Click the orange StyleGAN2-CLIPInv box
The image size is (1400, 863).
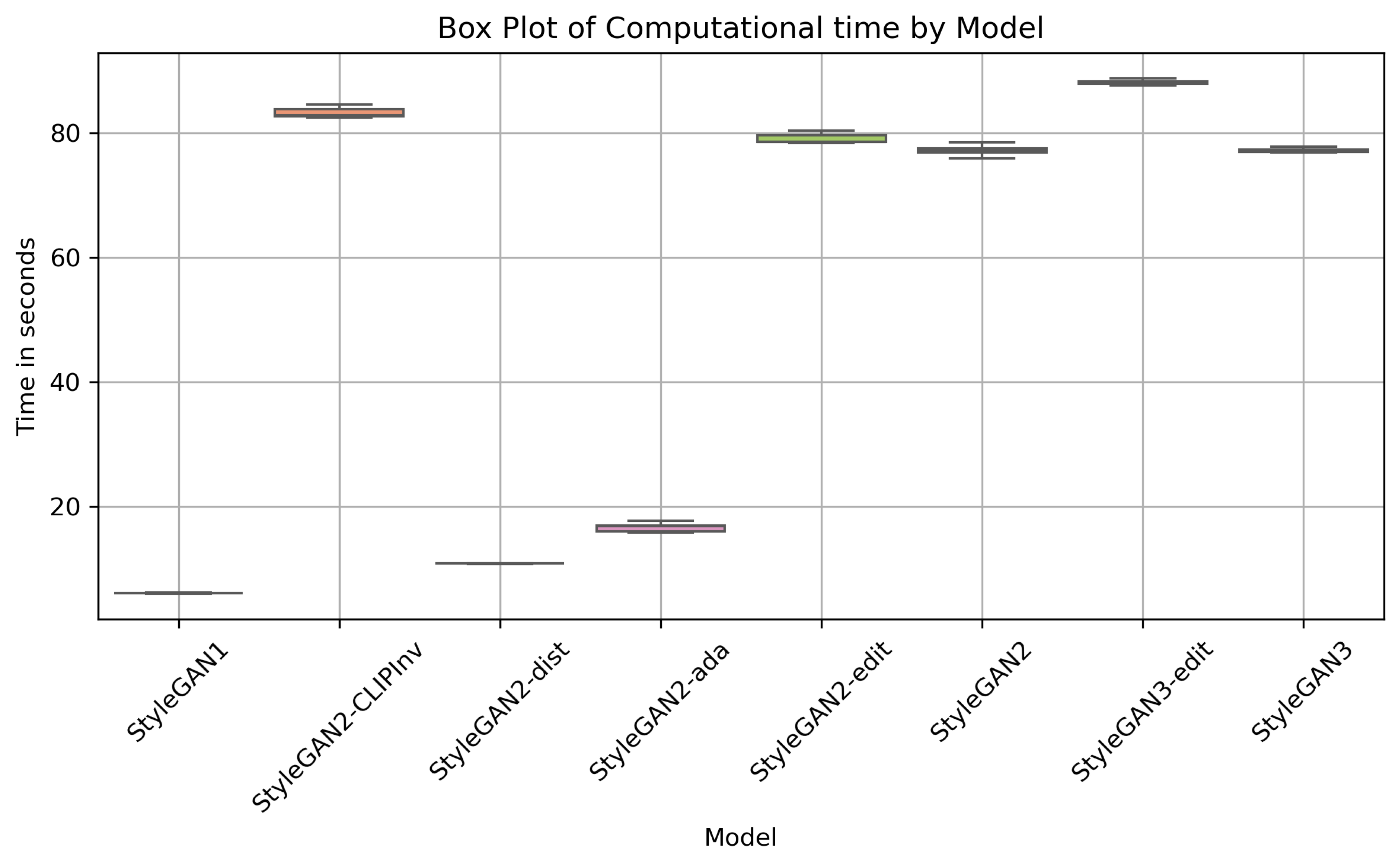[339, 113]
